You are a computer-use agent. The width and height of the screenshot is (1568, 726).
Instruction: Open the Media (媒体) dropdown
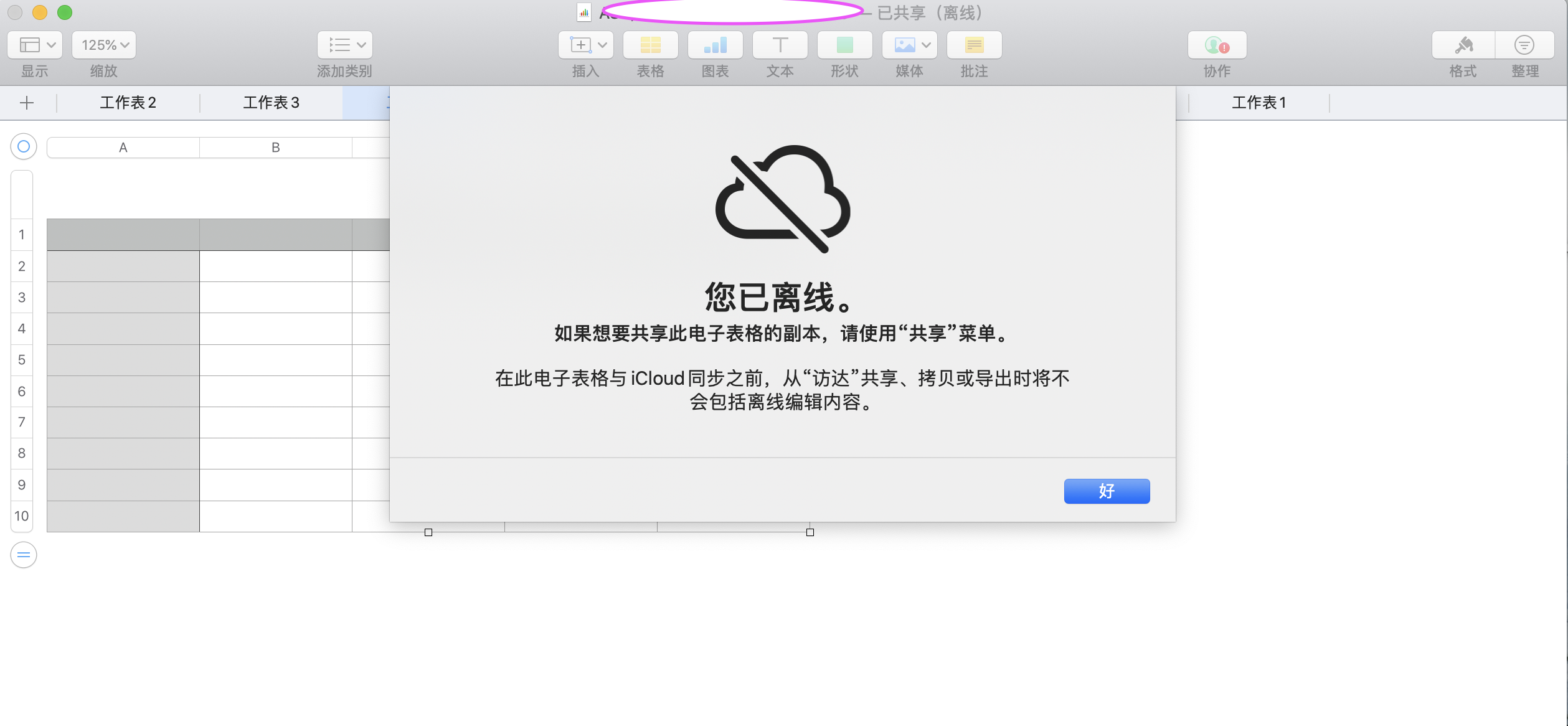(909, 45)
